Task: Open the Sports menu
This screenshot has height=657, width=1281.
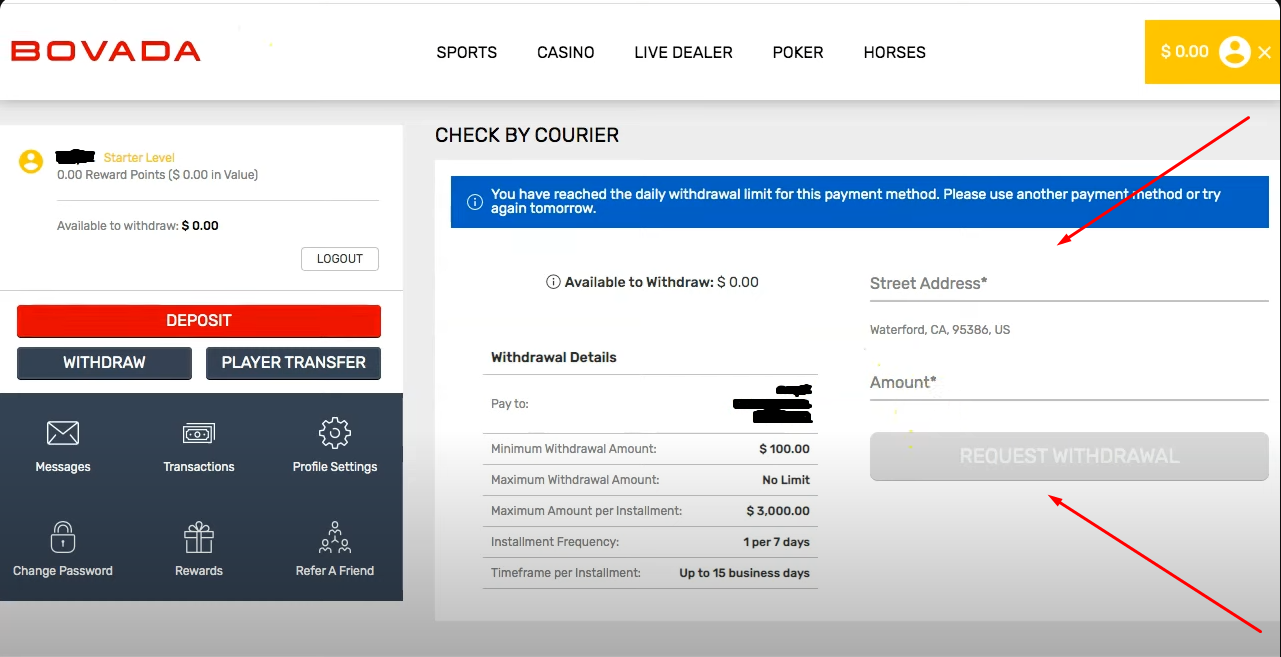Action: pos(466,53)
